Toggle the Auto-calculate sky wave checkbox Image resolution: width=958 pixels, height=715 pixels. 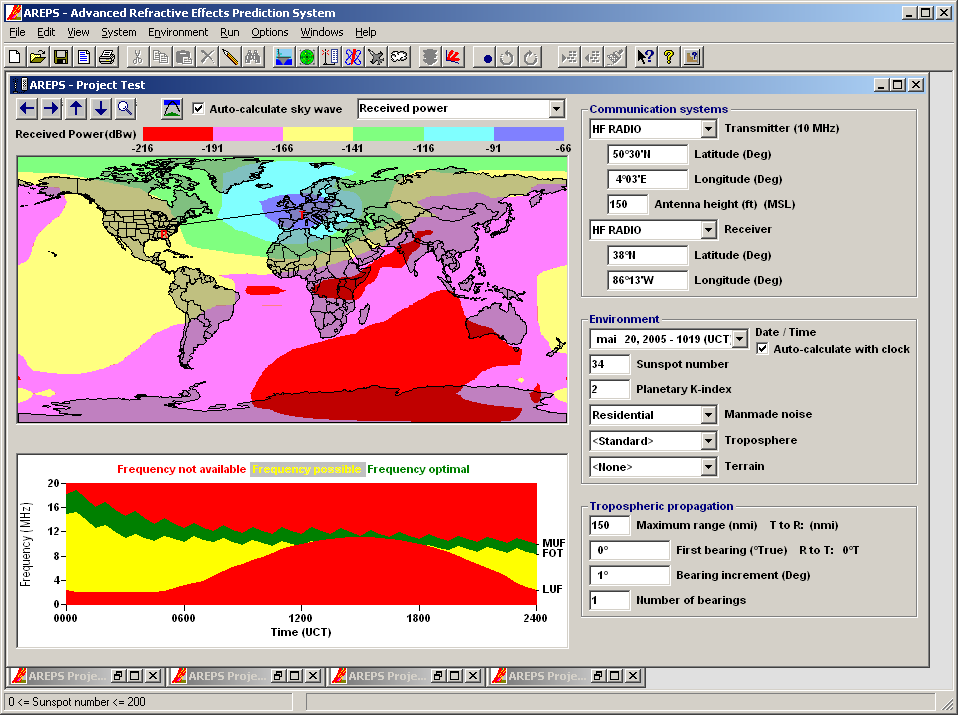click(198, 109)
